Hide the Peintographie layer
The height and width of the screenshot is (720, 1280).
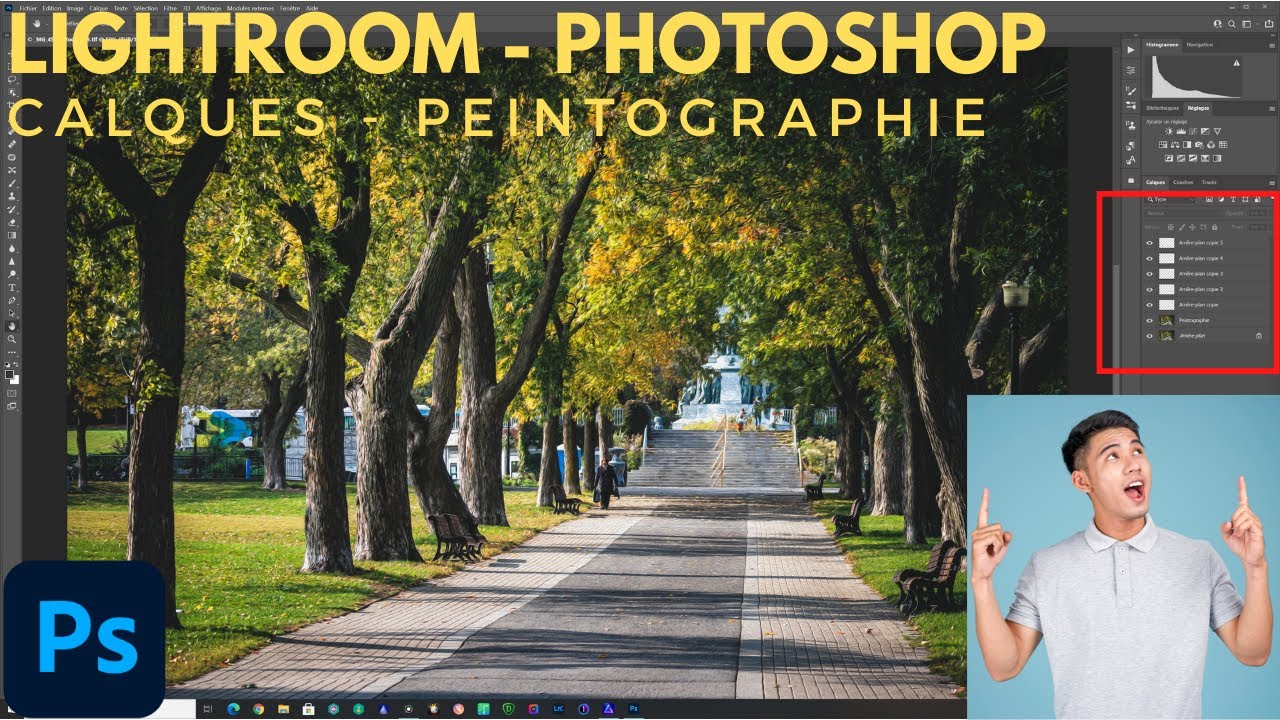pyautogui.click(x=1149, y=320)
